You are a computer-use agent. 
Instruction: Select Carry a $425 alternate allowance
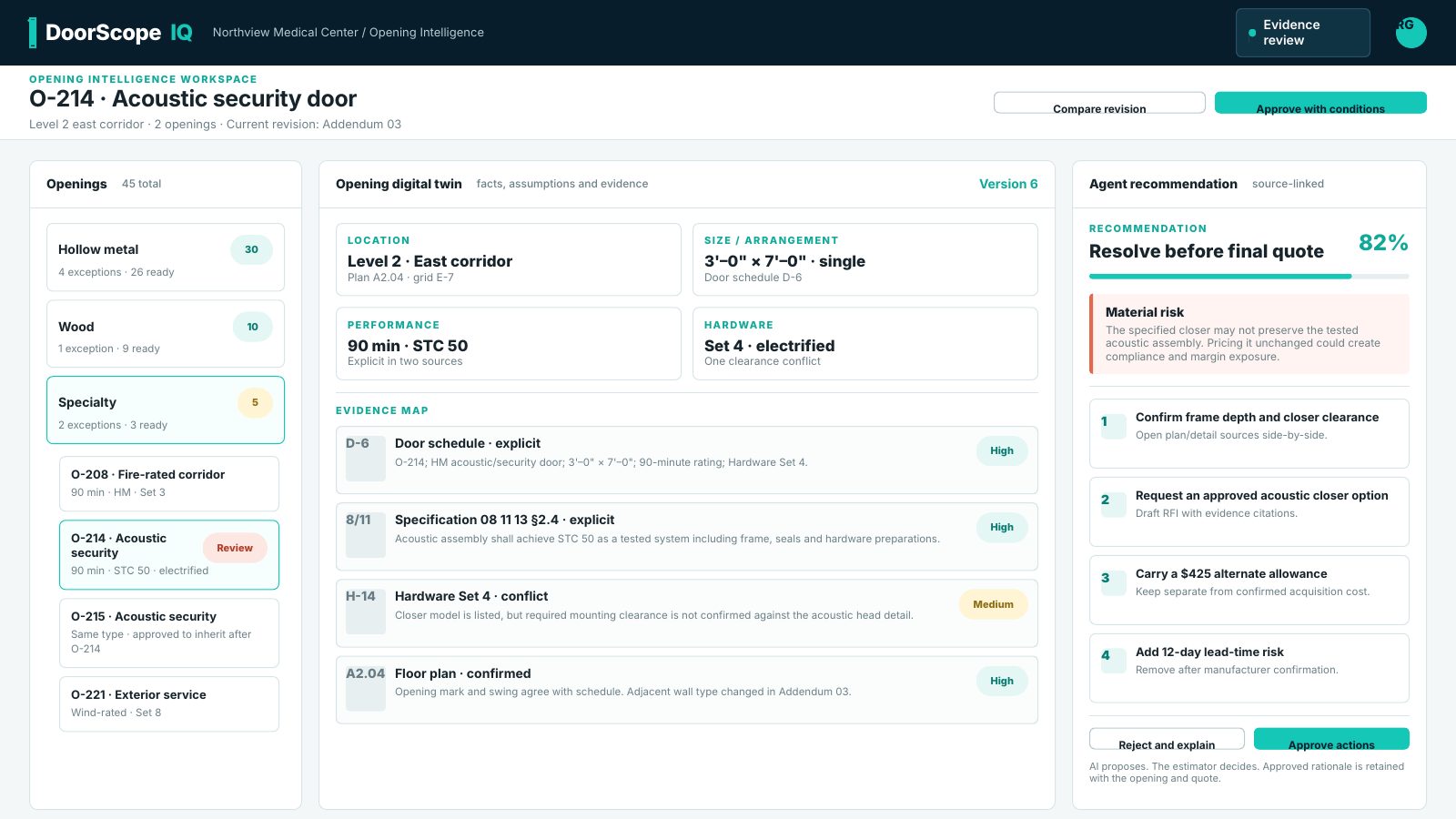pos(1249,590)
